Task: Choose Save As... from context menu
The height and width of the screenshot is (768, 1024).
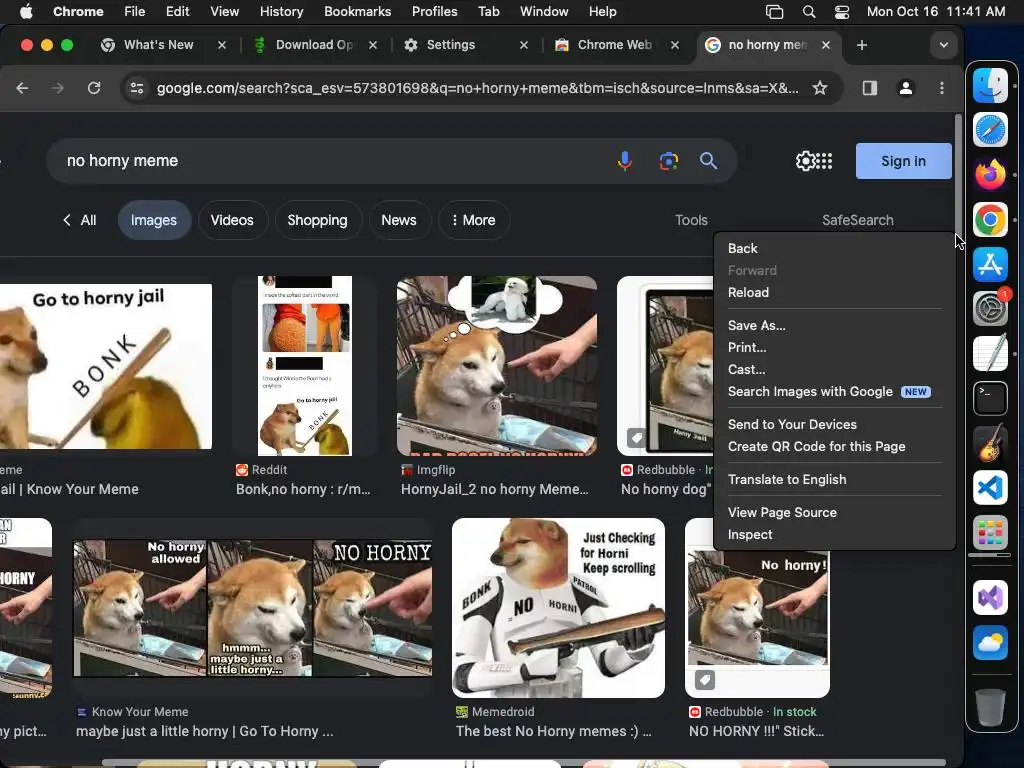Action: pyautogui.click(x=835, y=325)
